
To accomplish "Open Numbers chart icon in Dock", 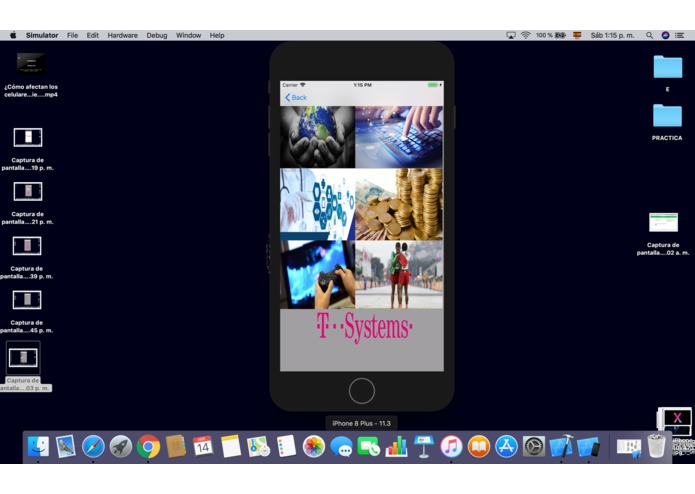I will click(x=396, y=447).
